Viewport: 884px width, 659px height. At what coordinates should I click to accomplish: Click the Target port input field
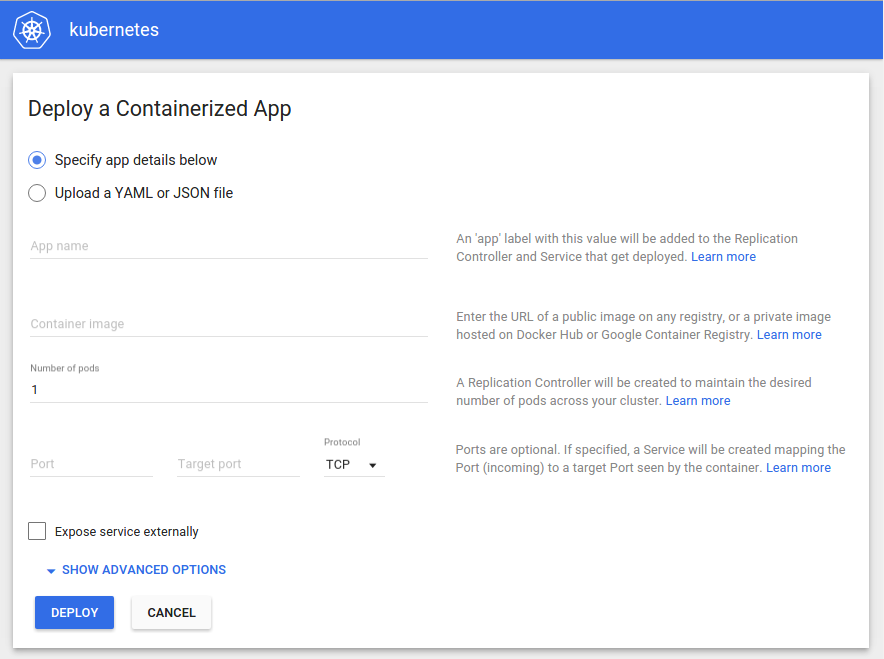pyautogui.click(x=238, y=463)
